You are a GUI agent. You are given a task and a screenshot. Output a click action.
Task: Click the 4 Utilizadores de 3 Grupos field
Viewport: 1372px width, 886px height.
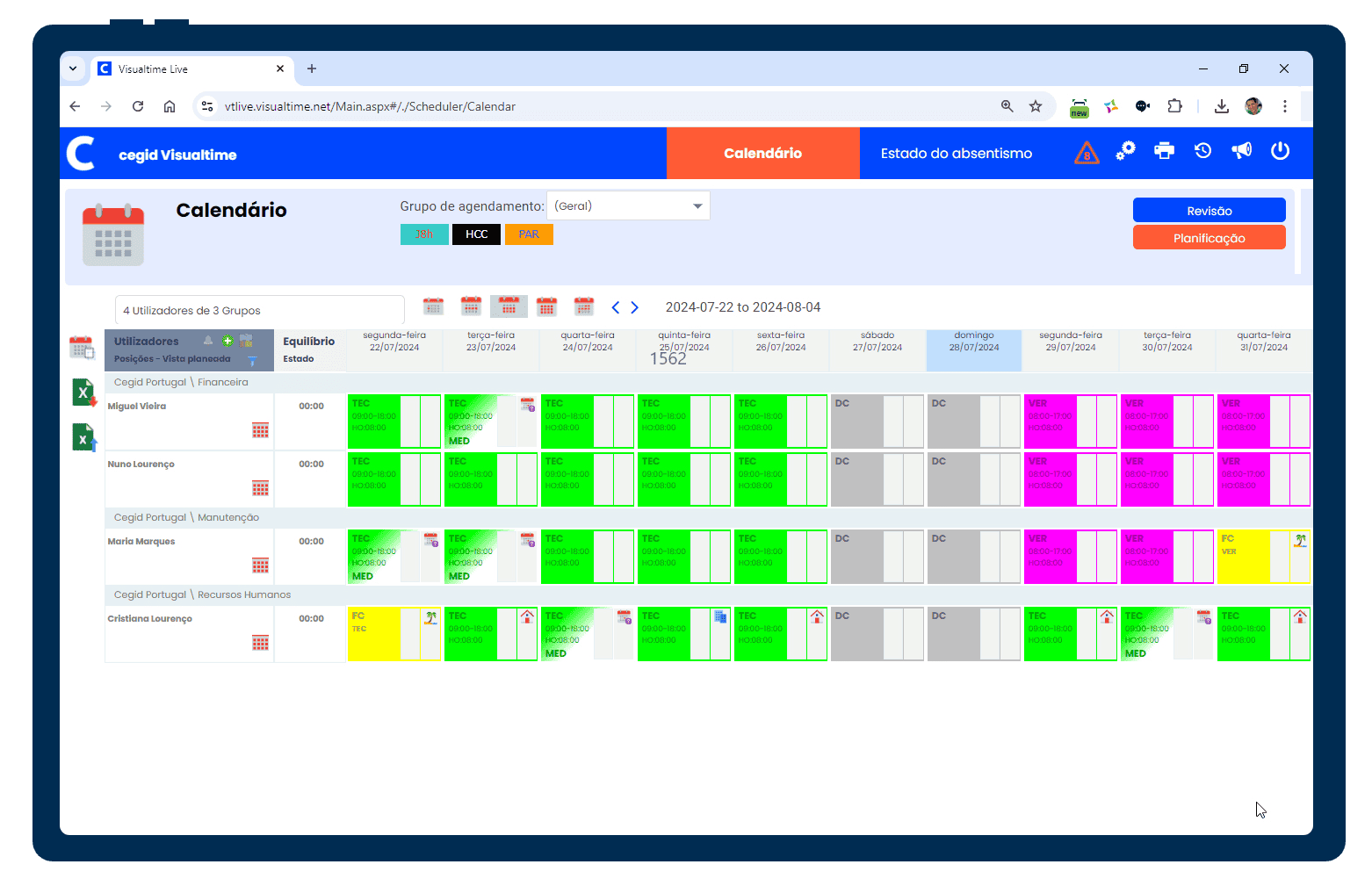pyautogui.click(x=259, y=311)
